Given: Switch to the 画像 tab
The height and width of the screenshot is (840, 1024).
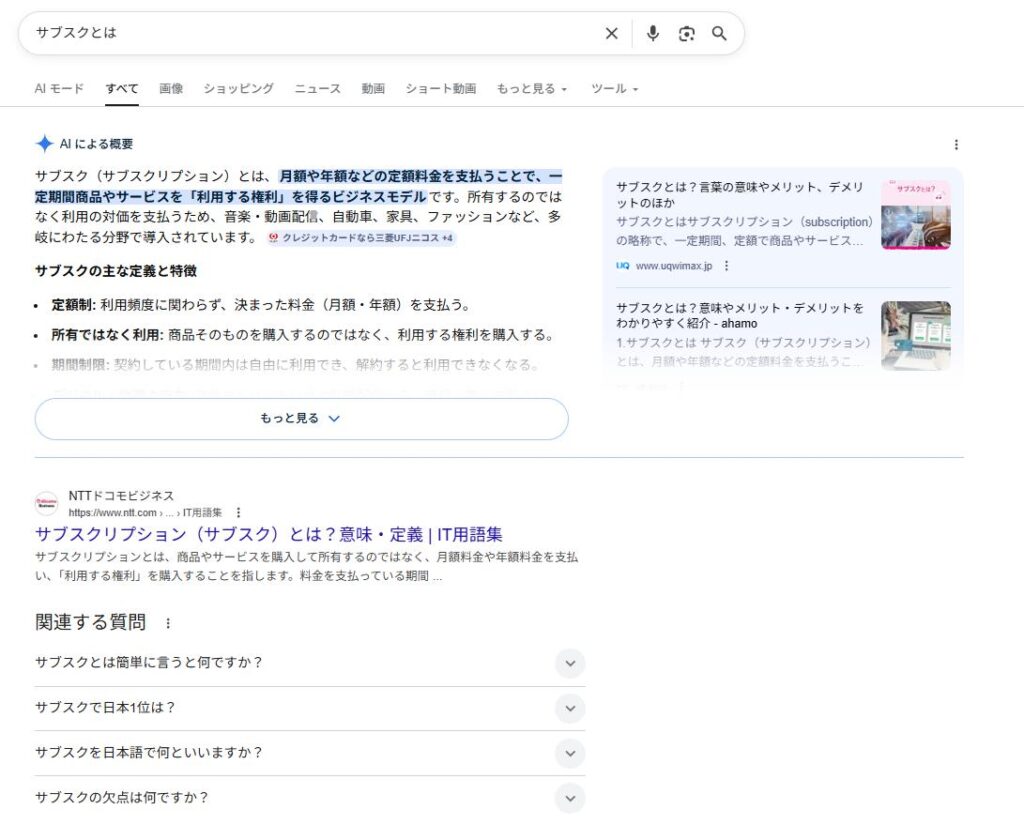Looking at the screenshot, I should click(170, 89).
